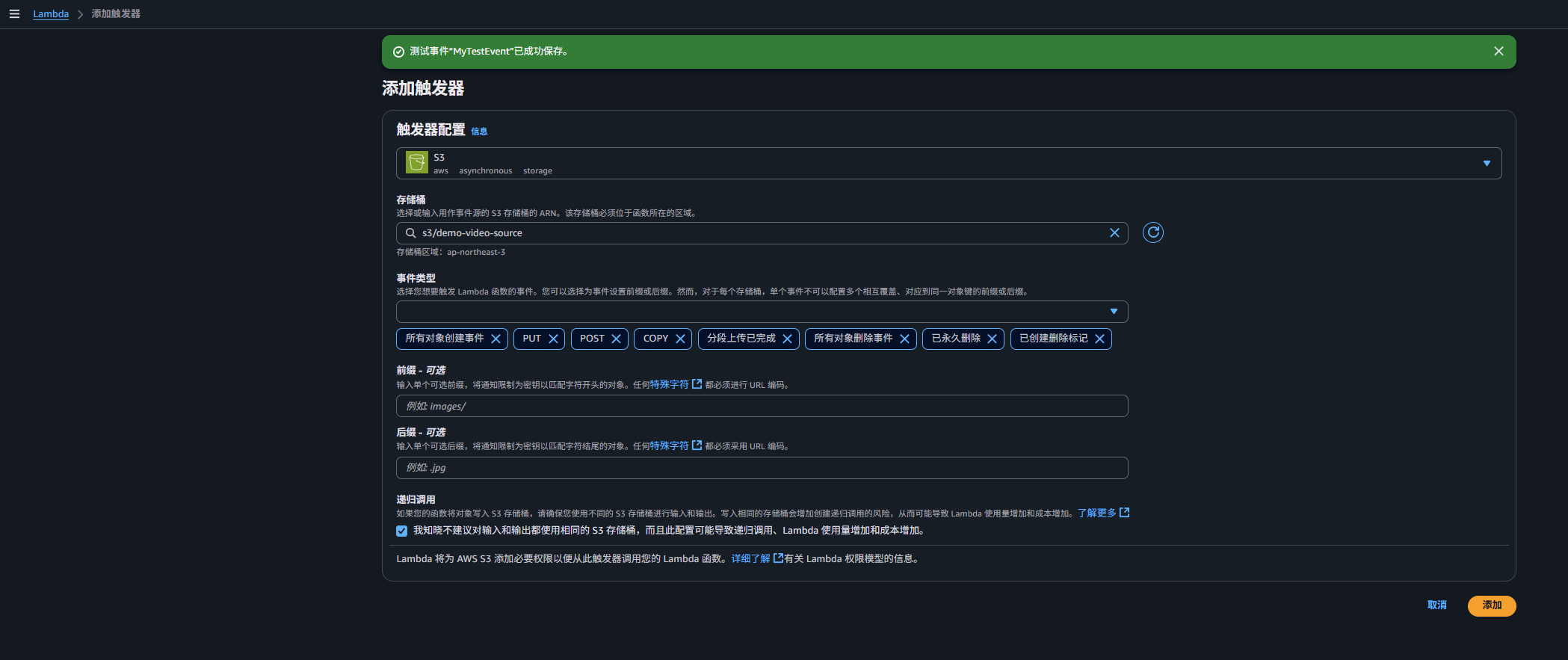Image resolution: width=1568 pixels, height=660 pixels.
Task: Go to Lambda breadcrumb link
Action: pos(51,14)
